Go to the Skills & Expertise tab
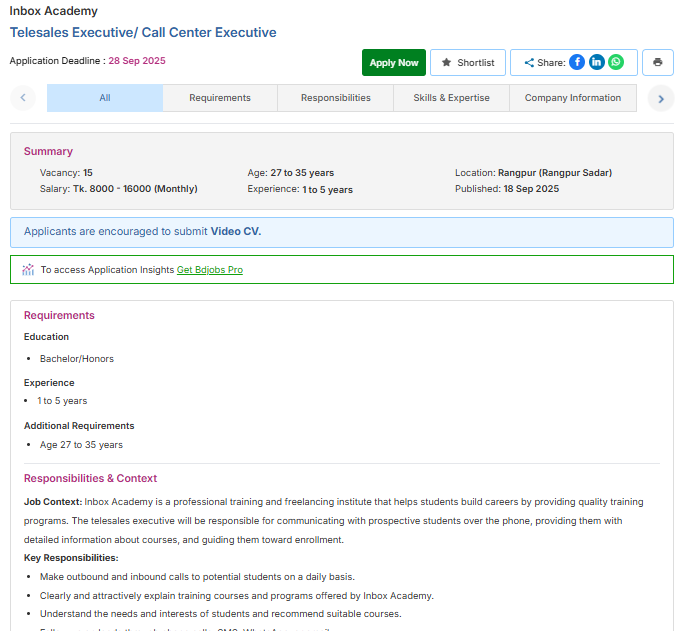Screen dimensions: 683x631 click(451, 98)
